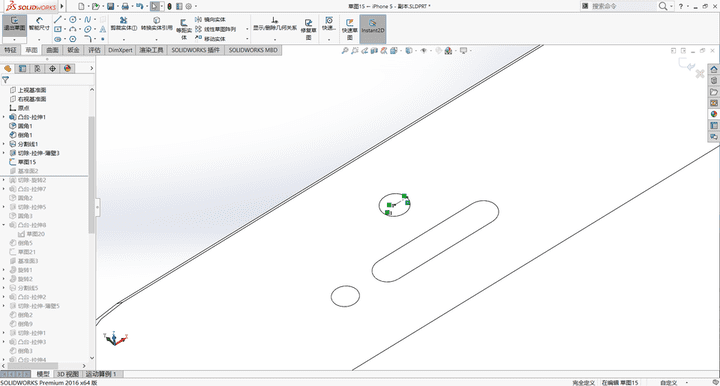Viewport: 720px width, 386px height.
Task: Open the 显示/删除几何关系 dropdown arrow
Action: pyautogui.click(x=275, y=39)
